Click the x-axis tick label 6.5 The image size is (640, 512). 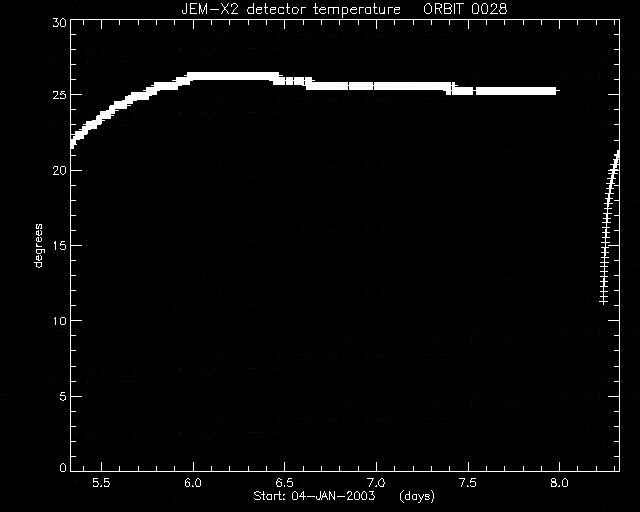coord(284,483)
